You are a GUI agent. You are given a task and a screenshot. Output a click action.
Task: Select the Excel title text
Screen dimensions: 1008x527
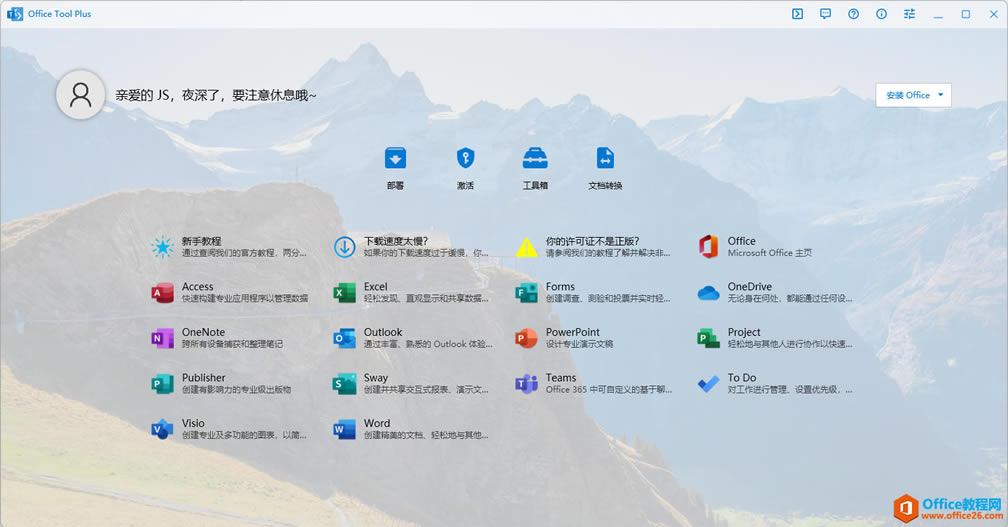pyautogui.click(x=375, y=287)
